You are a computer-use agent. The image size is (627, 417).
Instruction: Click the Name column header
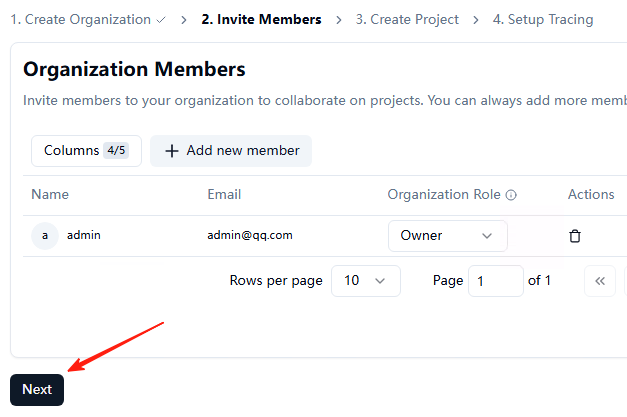tap(50, 195)
